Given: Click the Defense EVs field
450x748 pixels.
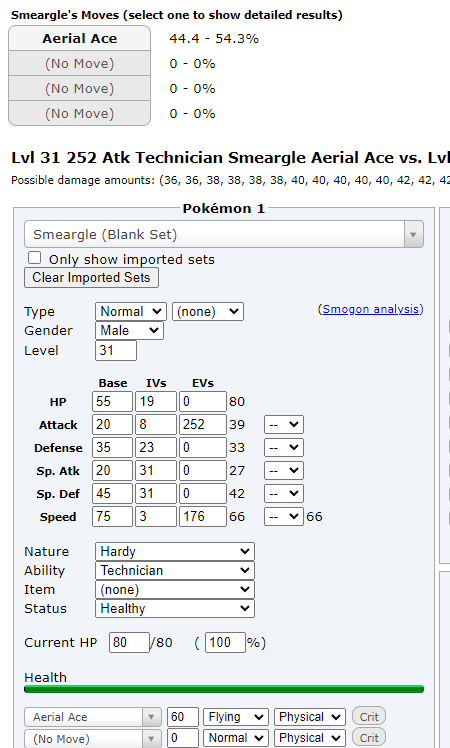Looking at the screenshot, I should pos(202,447).
